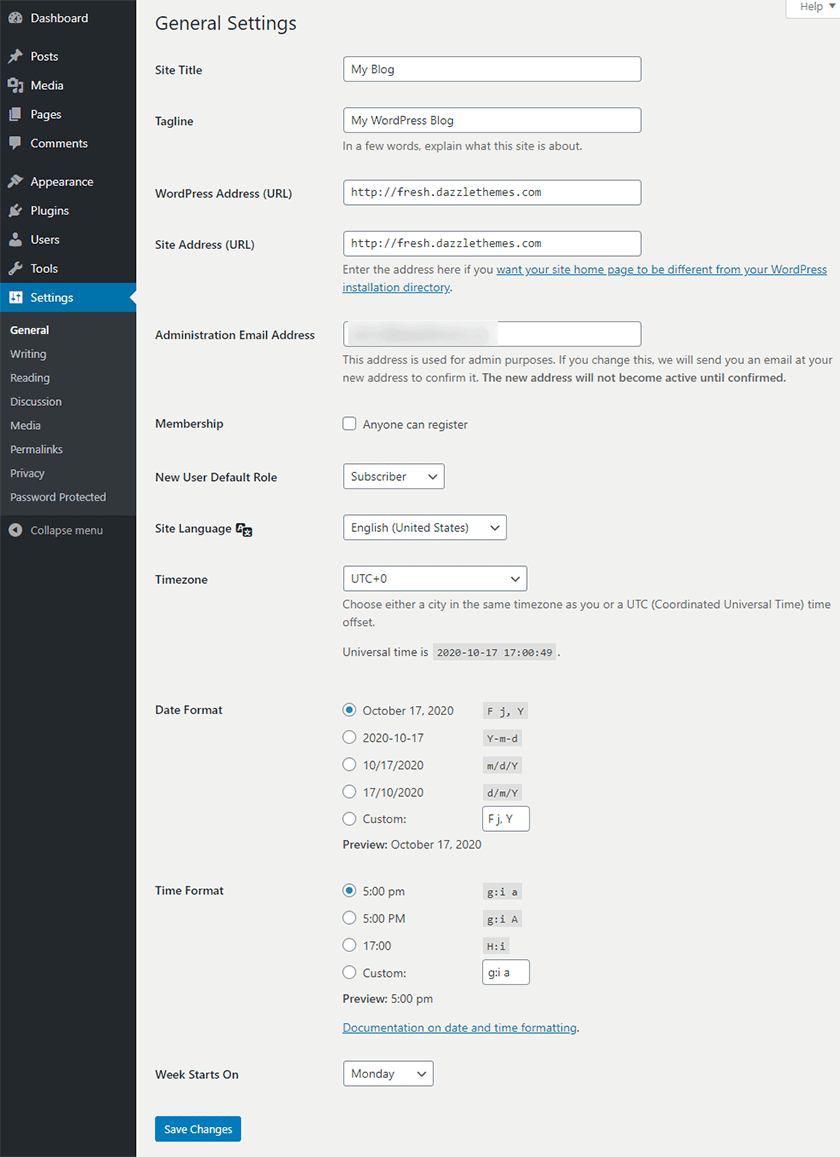The width and height of the screenshot is (840, 1157).
Task: Click the Media library icon in the top sidebar group
Action: (x=16, y=86)
